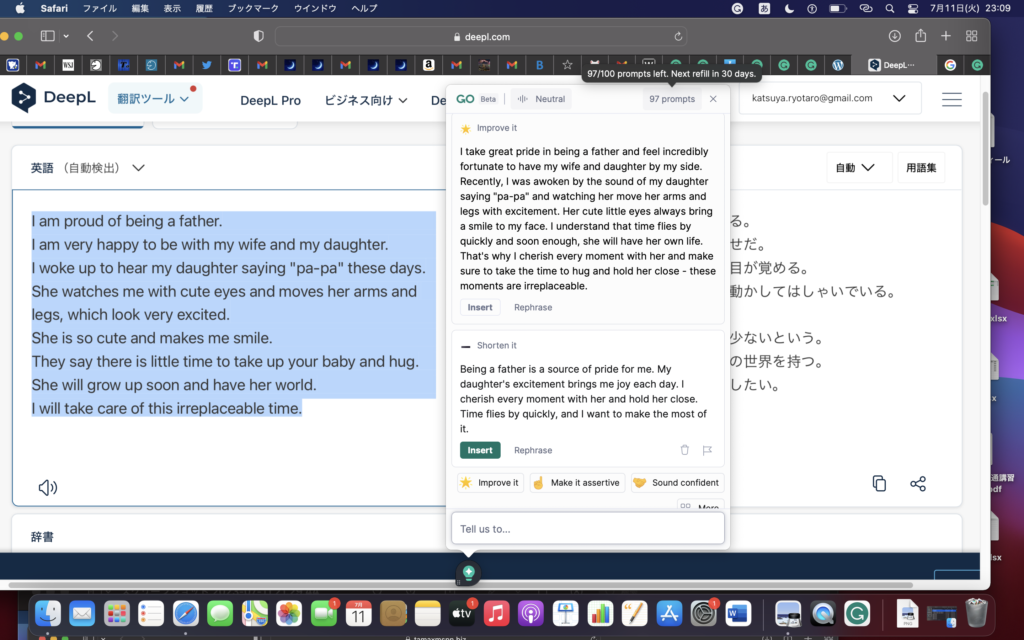The image size is (1024, 640).
Task: Open the account email dropdown
Action: pyautogui.click(x=829, y=99)
